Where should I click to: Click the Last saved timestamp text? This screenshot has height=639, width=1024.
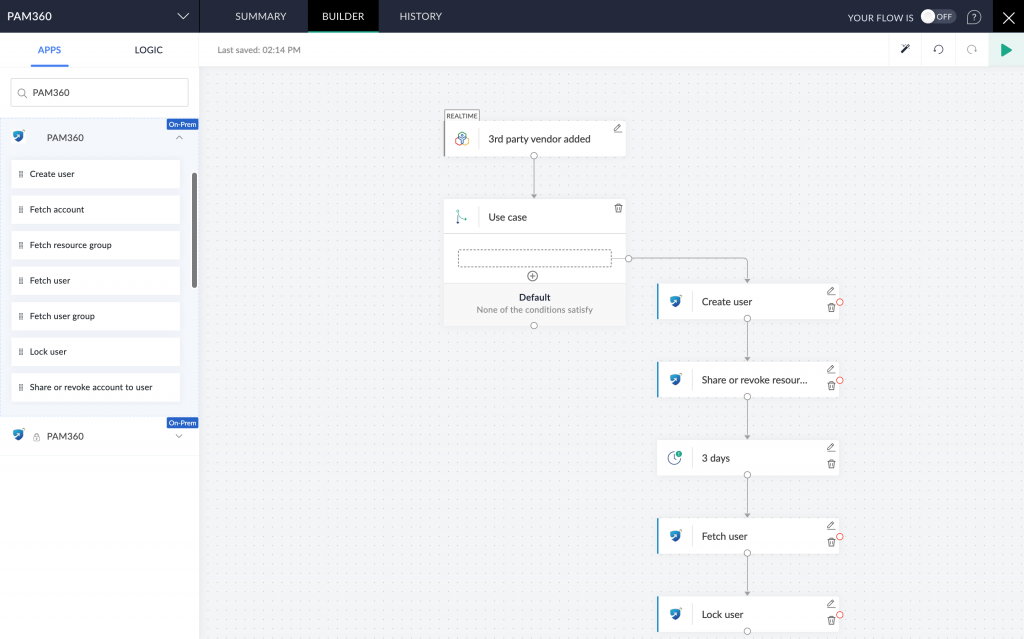(x=259, y=50)
